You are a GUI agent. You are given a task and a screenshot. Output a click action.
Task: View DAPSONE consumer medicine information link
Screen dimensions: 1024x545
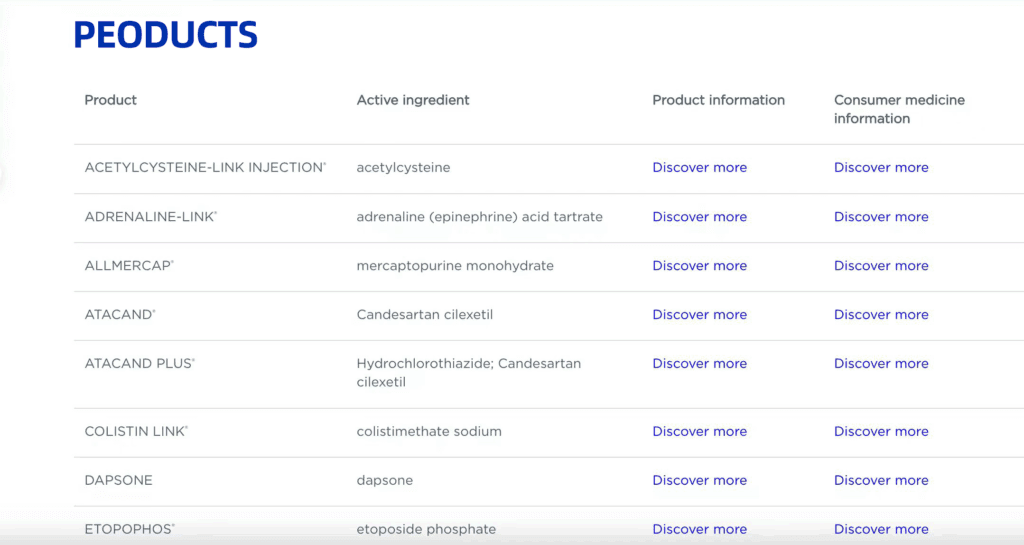point(881,481)
